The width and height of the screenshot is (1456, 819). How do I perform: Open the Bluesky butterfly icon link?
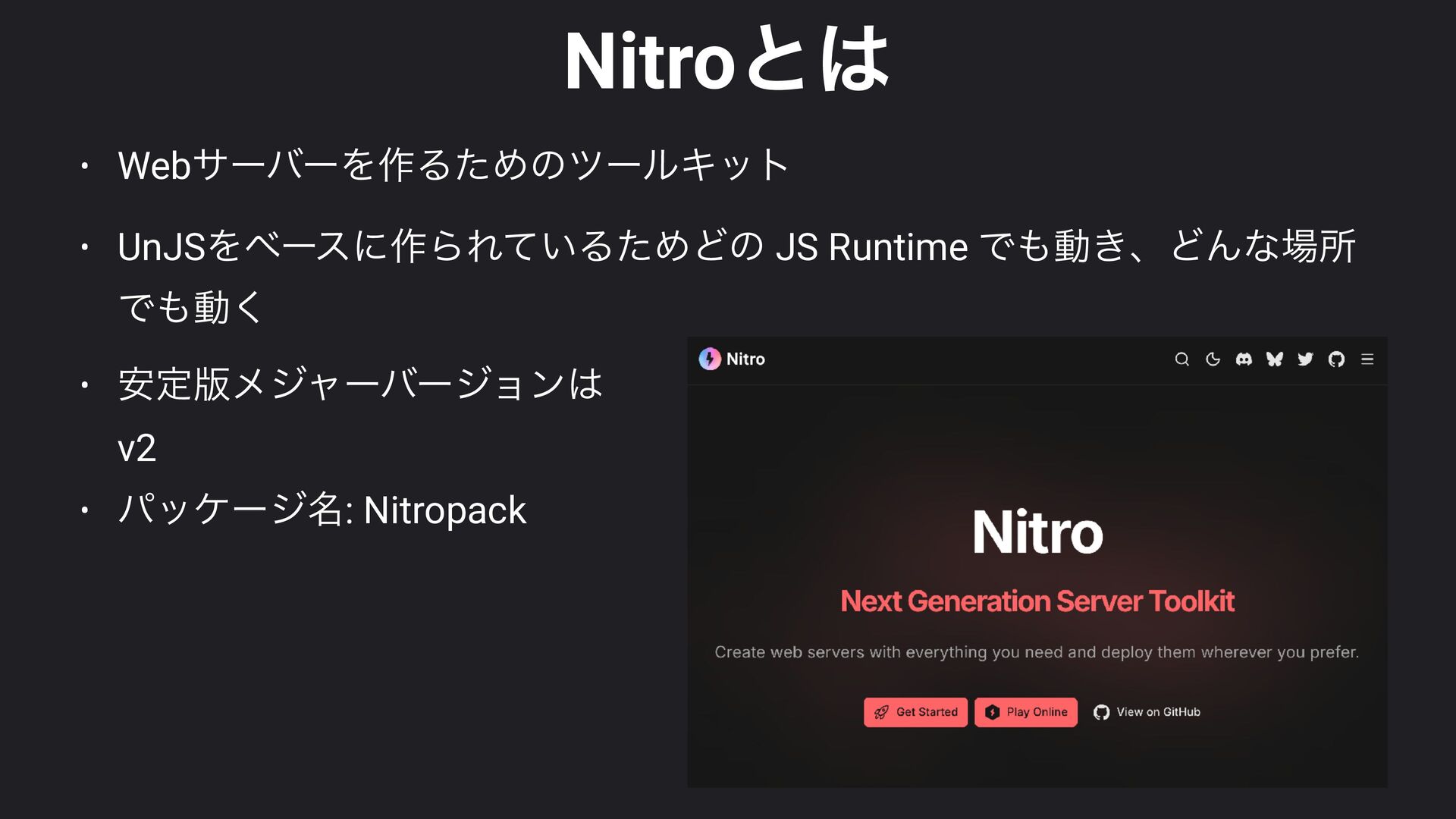(x=1274, y=359)
